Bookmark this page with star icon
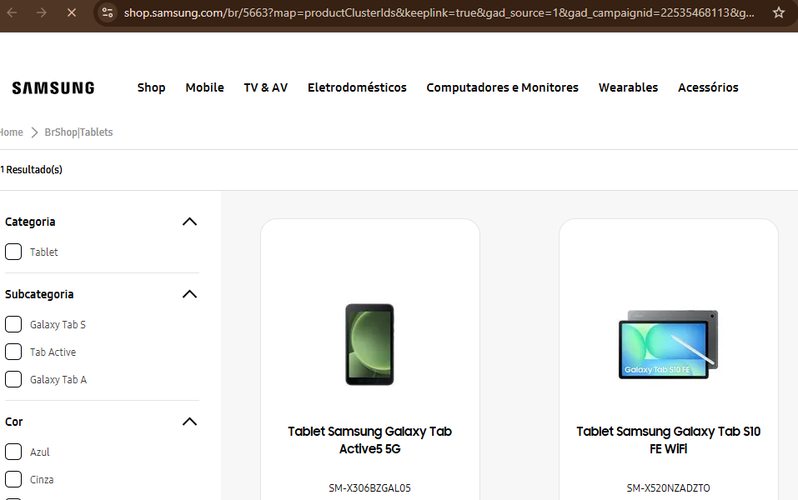Screen dimensions: 798x500 tap(779, 12)
